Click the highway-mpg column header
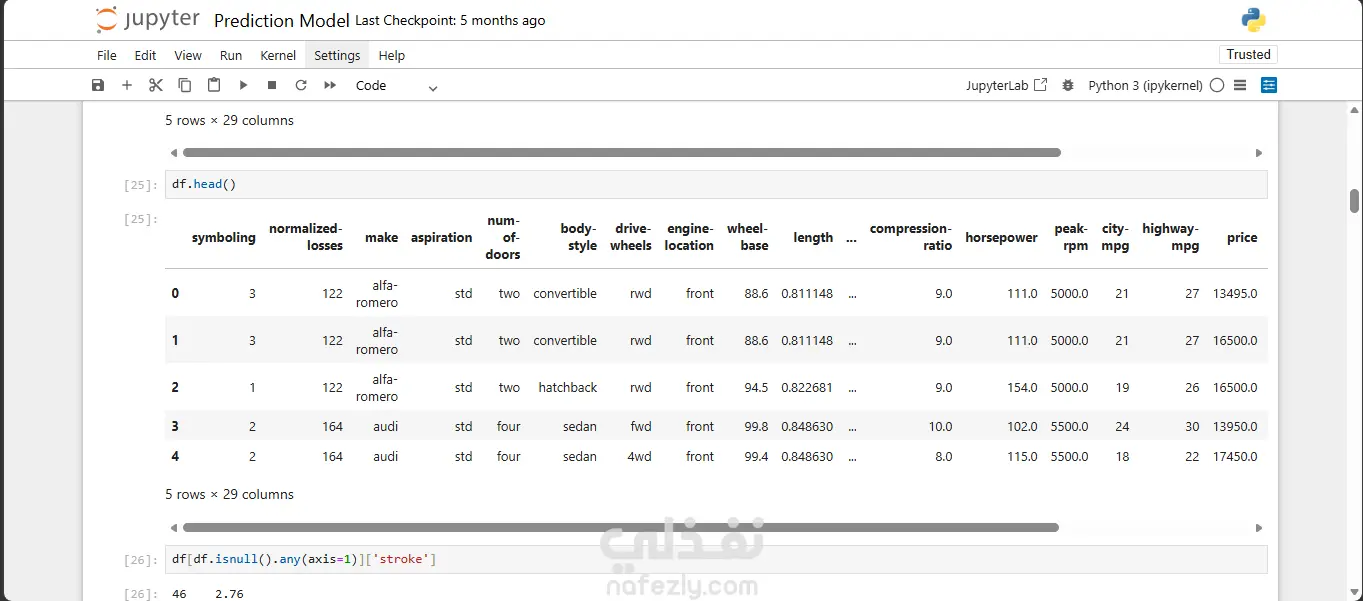Screen dimensions: 1363x601 click(1170, 237)
